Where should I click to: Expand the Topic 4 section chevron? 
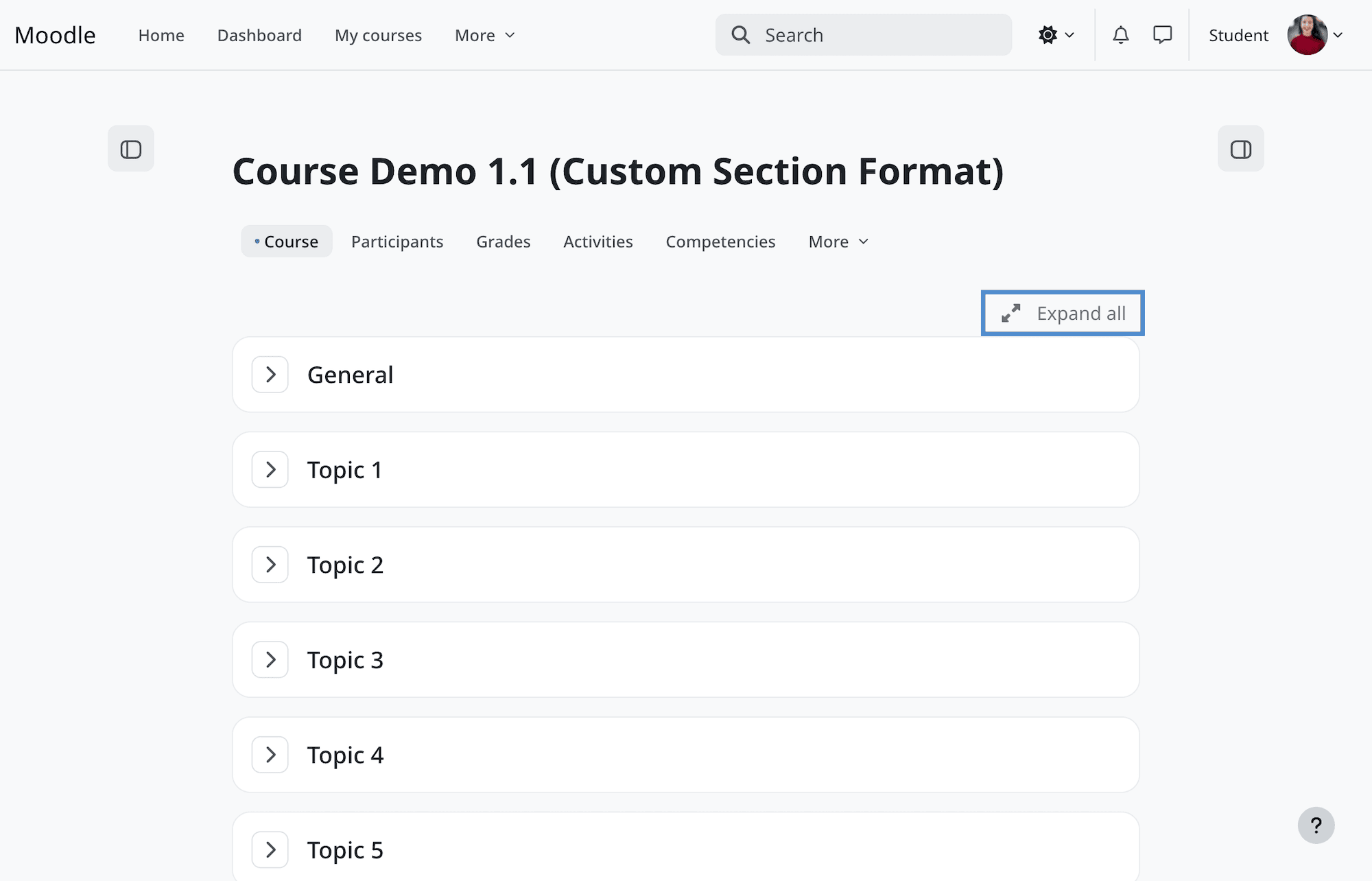click(270, 755)
